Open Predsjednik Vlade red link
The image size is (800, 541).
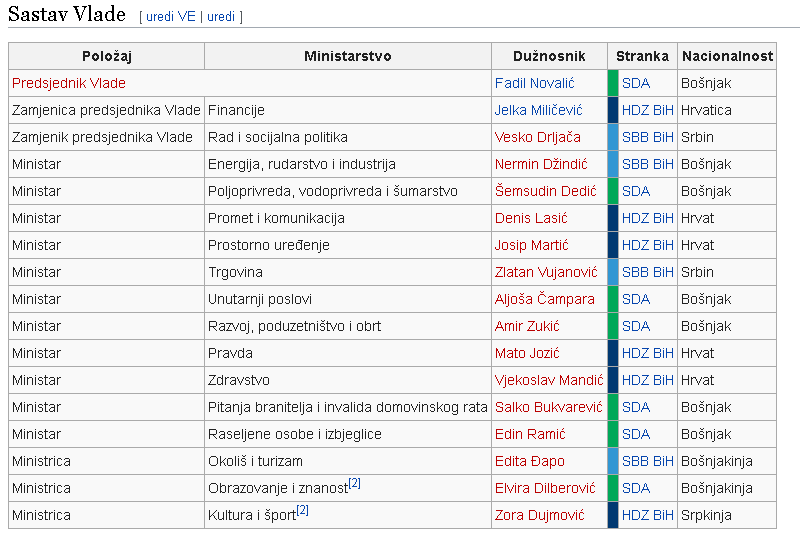pos(68,83)
